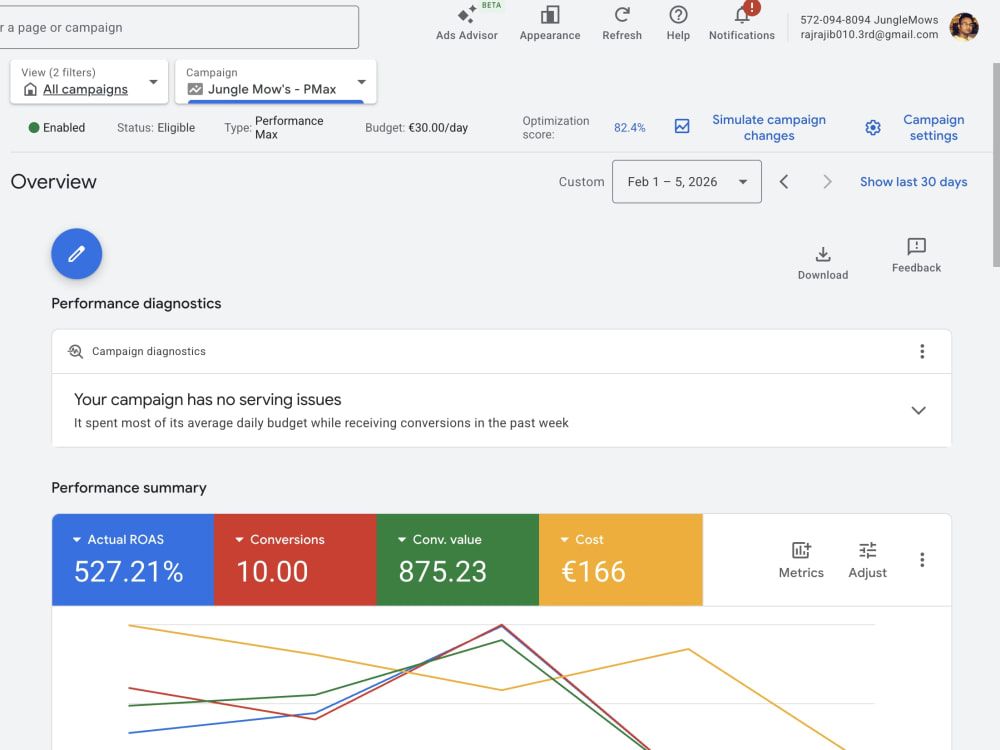Click the Status: Eligible text

point(156,128)
